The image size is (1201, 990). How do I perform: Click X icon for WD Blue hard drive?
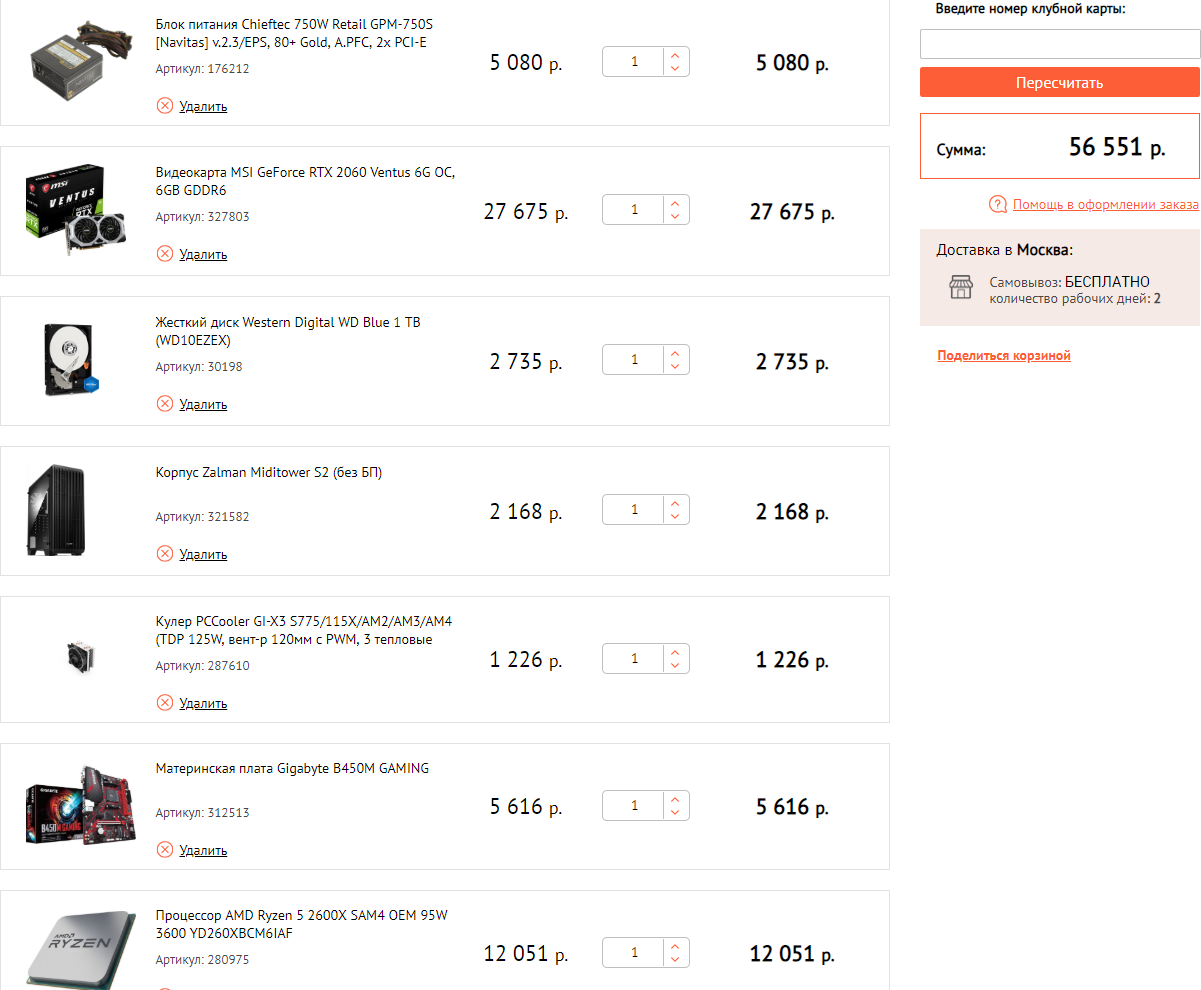pos(165,404)
